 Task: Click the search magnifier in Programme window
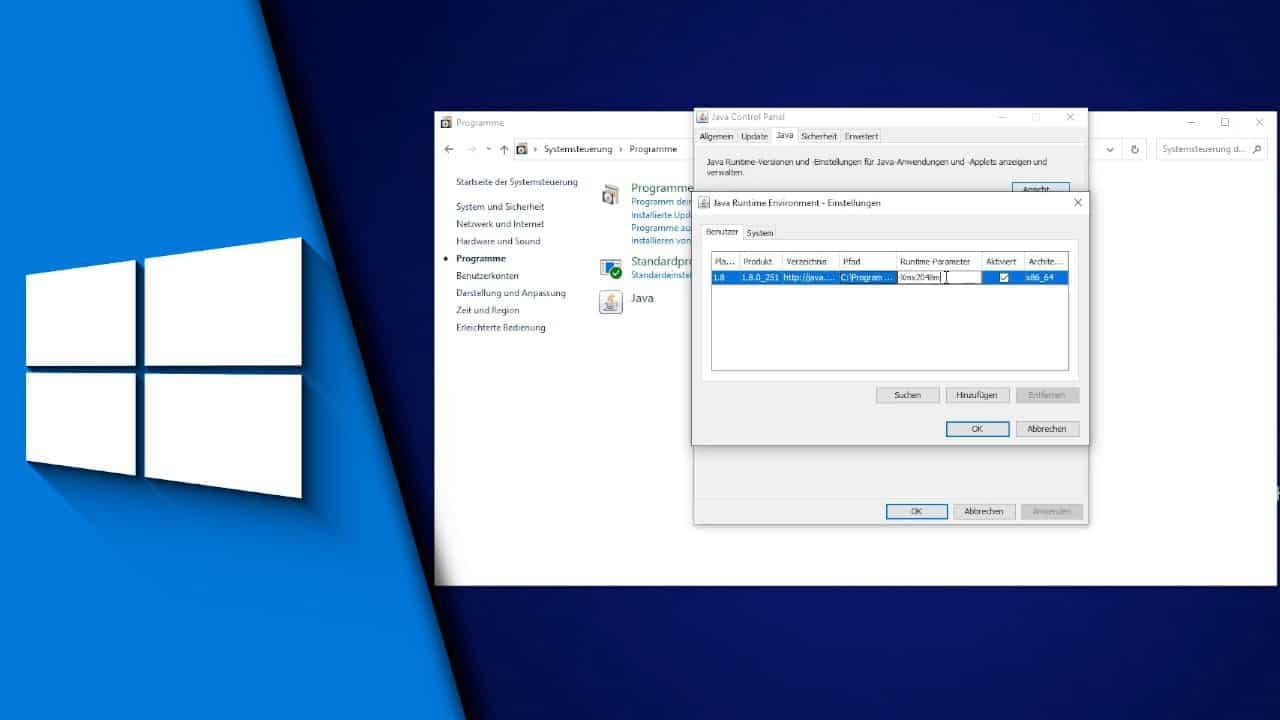click(x=1257, y=149)
